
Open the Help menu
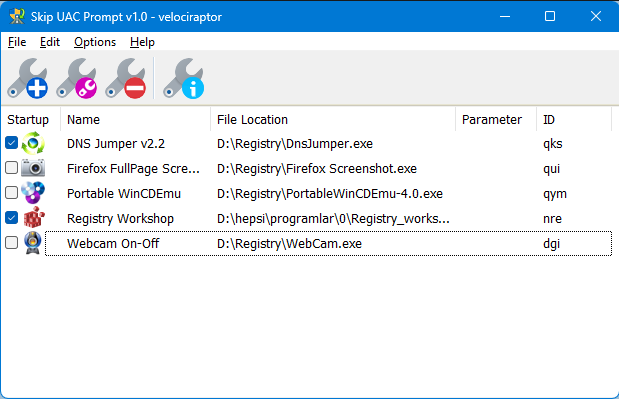pos(143,42)
